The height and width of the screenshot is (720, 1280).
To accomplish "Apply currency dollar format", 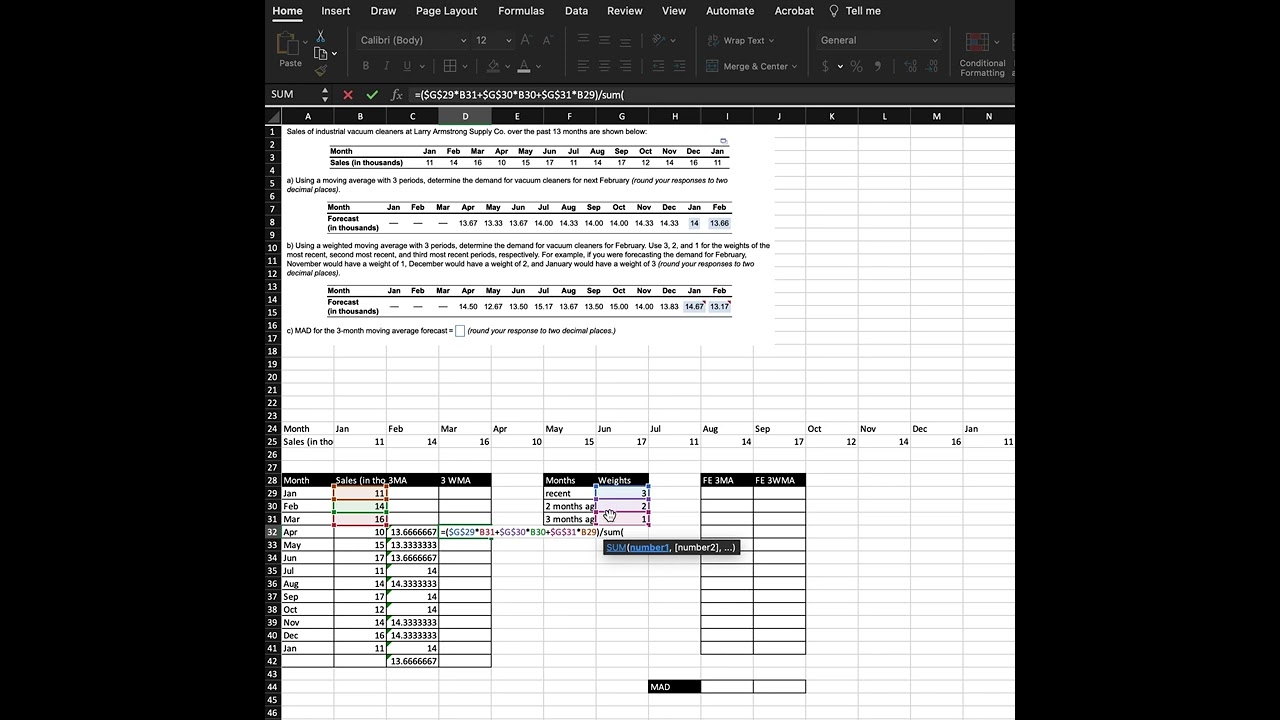I will 825,66.
